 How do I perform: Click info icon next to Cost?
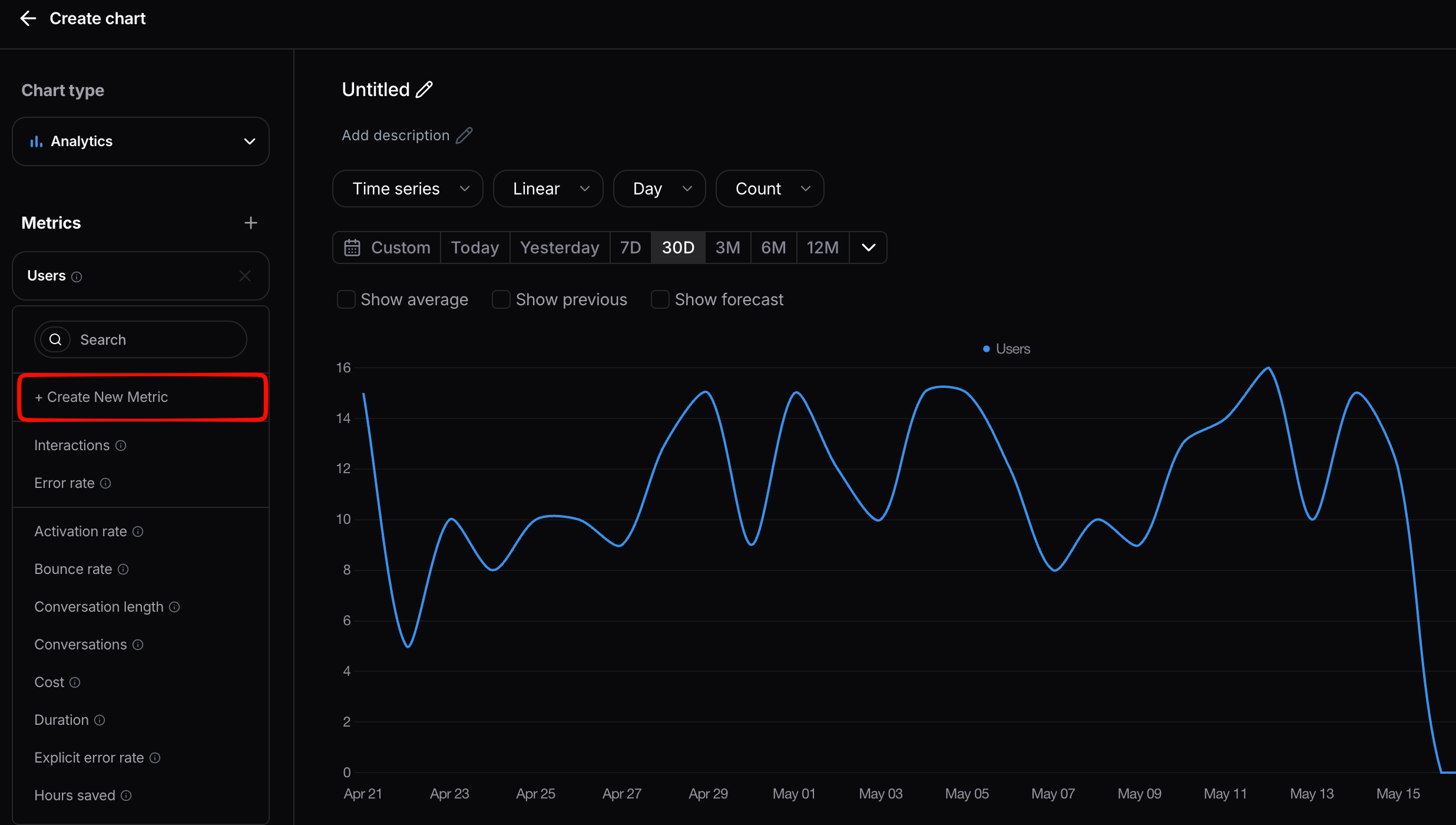pos(75,682)
